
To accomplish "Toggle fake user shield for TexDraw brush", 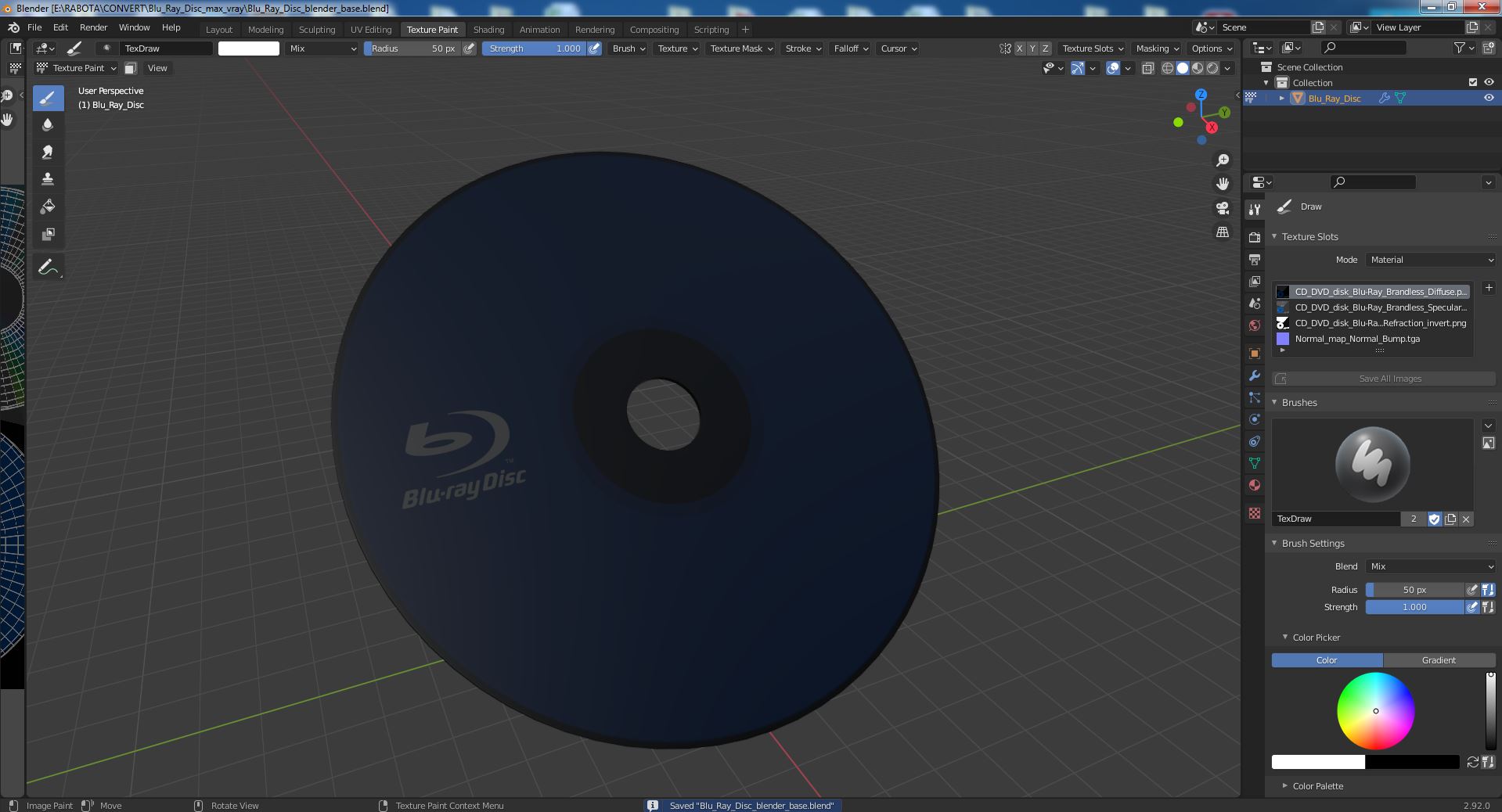I will tap(1435, 519).
